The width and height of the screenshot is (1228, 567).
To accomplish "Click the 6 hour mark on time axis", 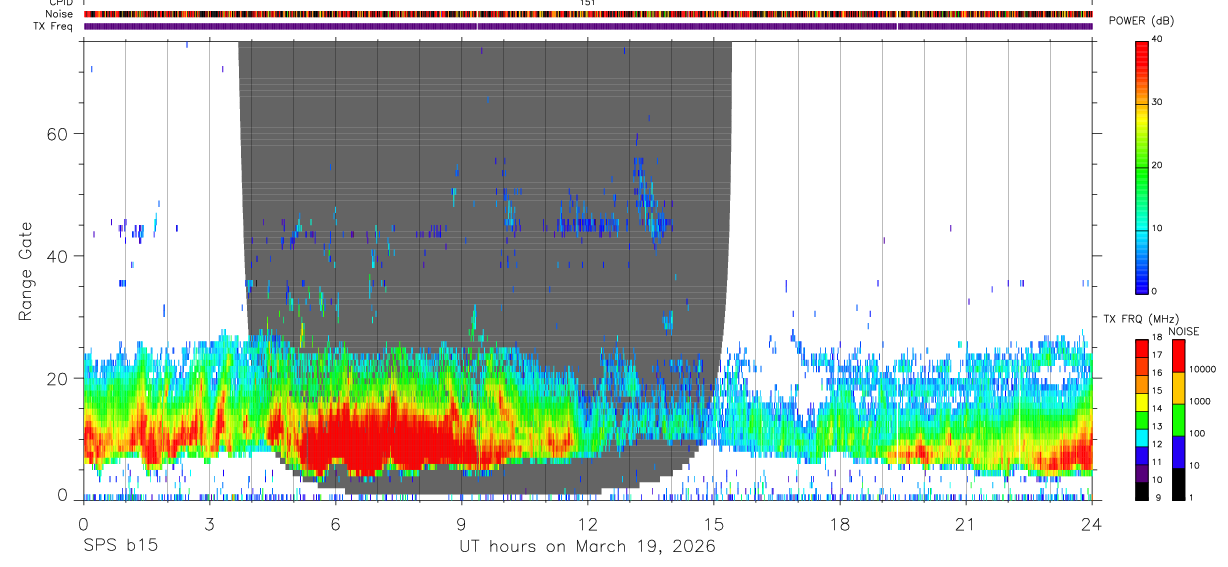I will point(335,523).
